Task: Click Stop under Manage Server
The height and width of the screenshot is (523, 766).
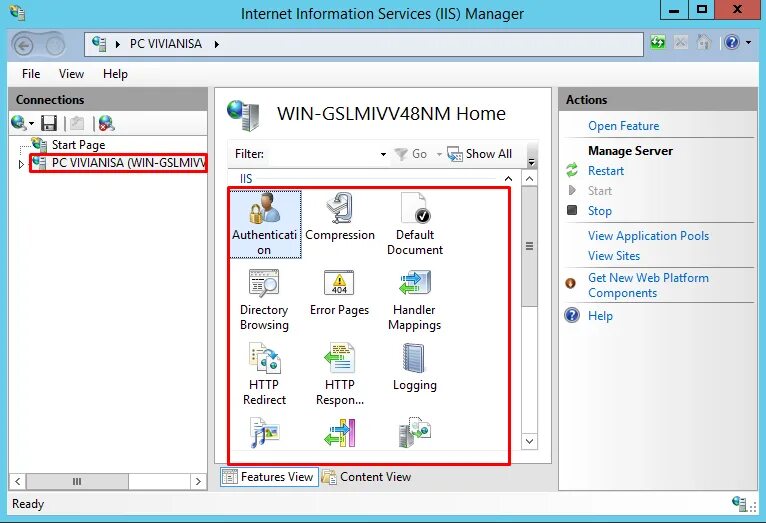Action: click(x=599, y=211)
